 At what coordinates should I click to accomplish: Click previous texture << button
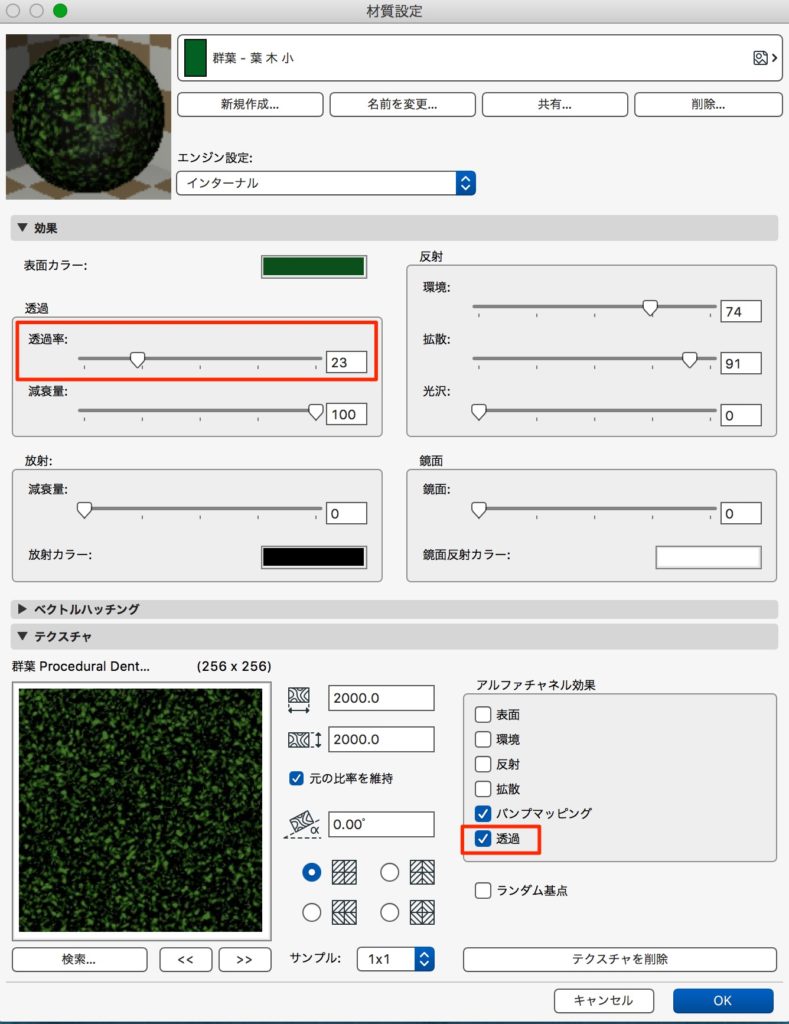pos(185,959)
